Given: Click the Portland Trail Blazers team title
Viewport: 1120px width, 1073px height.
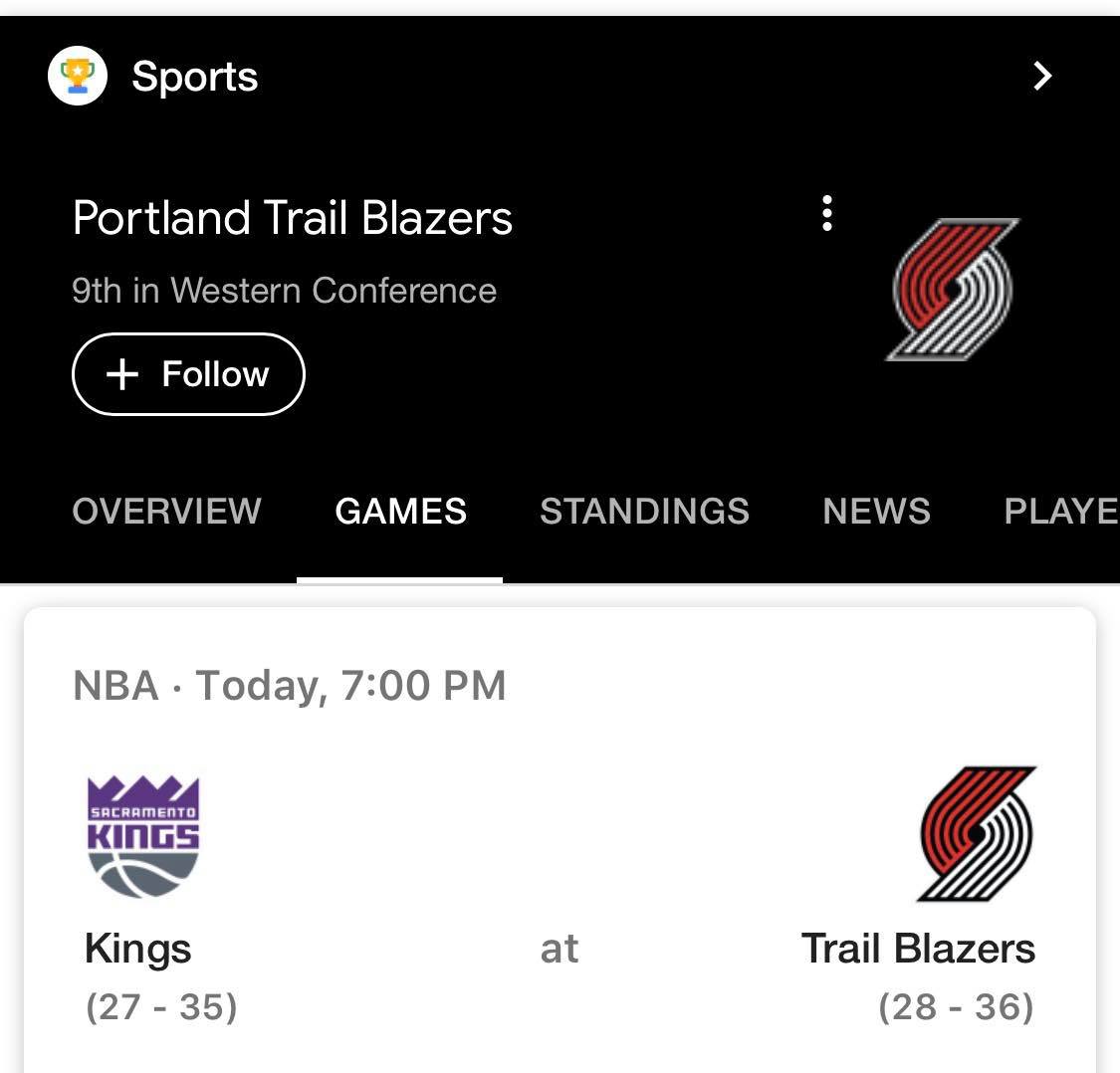Looking at the screenshot, I should (x=292, y=217).
